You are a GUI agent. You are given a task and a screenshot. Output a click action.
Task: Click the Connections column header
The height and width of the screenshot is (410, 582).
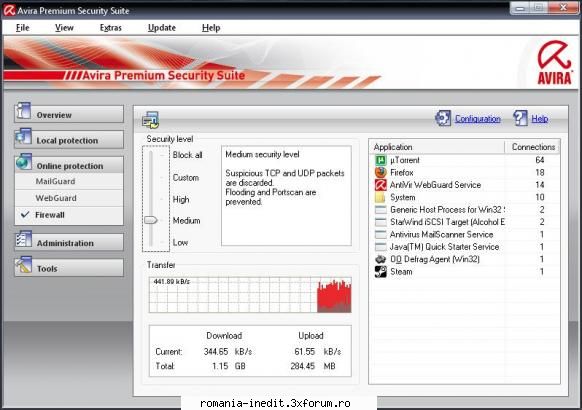(x=533, y=147)
